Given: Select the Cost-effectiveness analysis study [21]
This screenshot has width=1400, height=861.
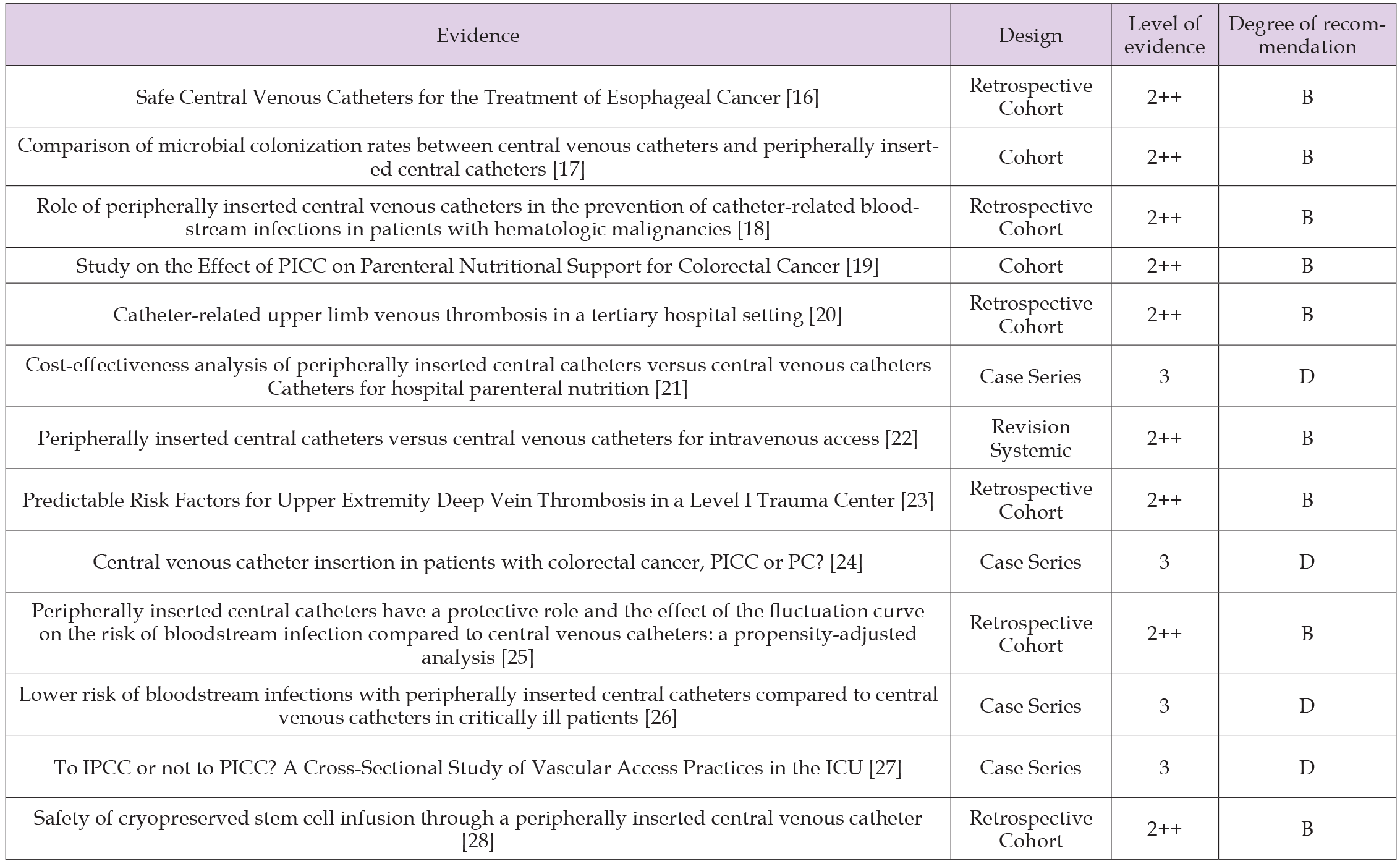Looking at the screenshot, I should click(x=477, y=376).
